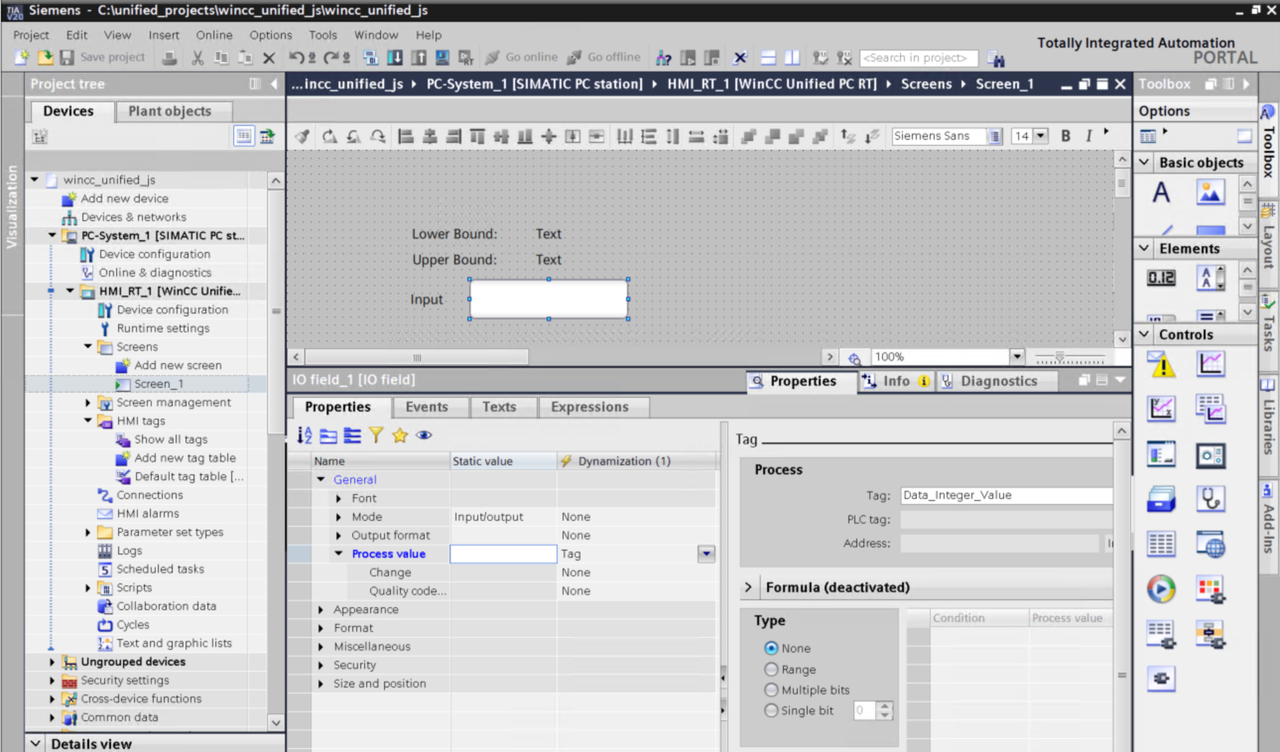Select the Range type radio button
Image resolution: width=1280 pixels, height=752 pixels.
click(x=771, y=670)
